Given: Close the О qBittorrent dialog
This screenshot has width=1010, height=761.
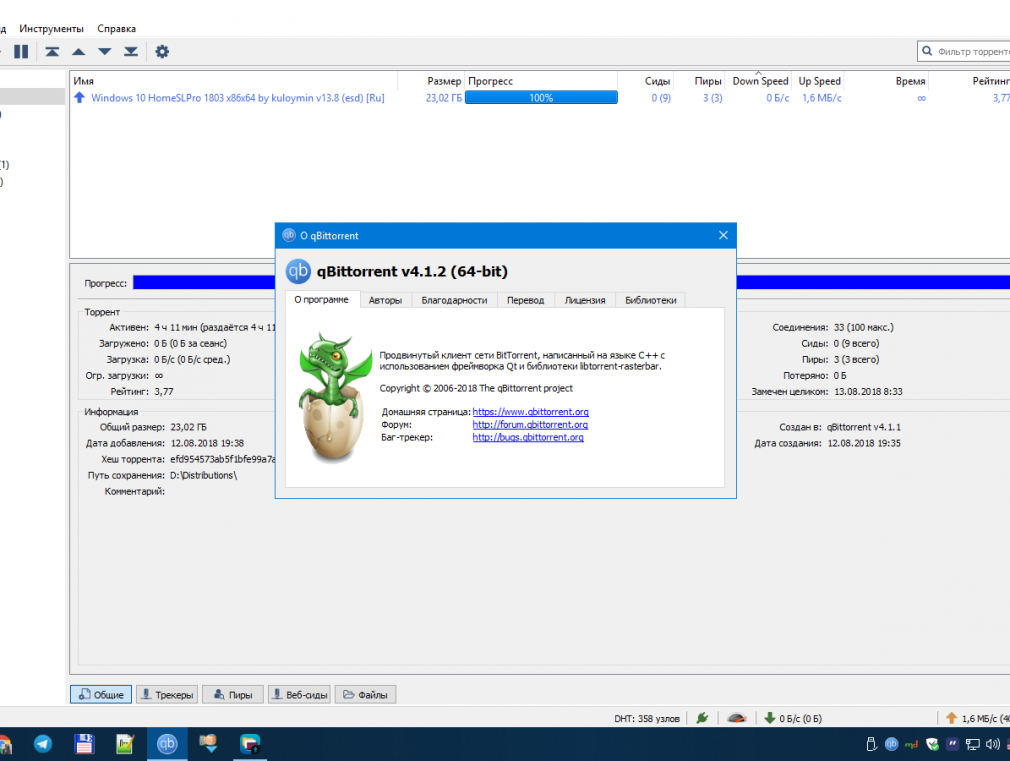Looking at the screenshot, I should click(723, 235).
